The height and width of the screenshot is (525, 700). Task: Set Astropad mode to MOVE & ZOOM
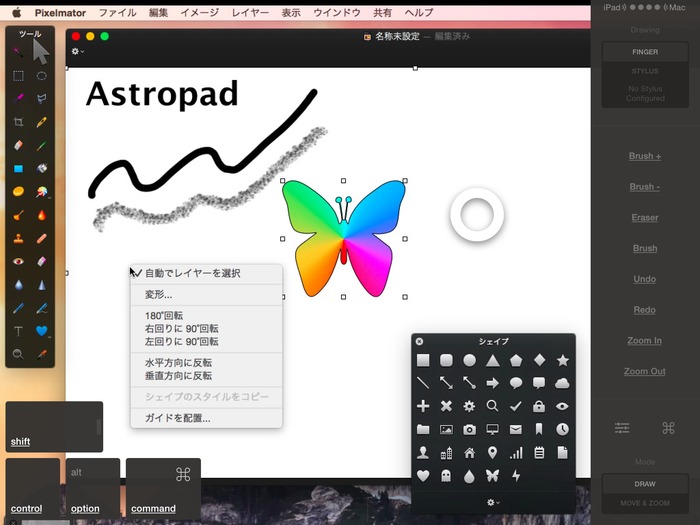pyautogui.click(x=645, y=503)
